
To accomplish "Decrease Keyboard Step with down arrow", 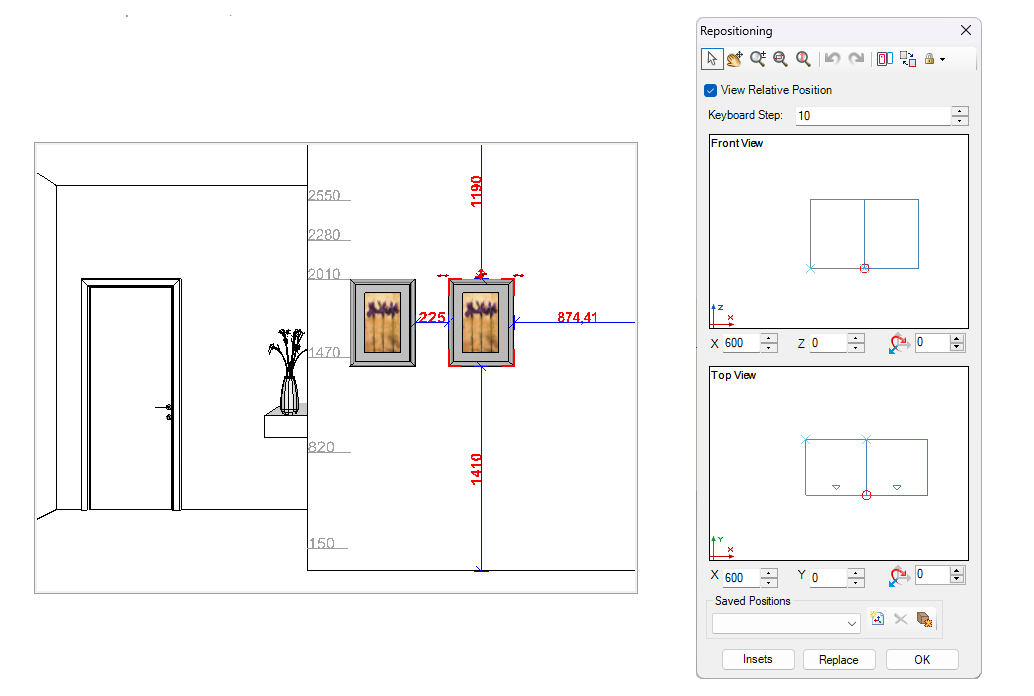I will 960,121.
